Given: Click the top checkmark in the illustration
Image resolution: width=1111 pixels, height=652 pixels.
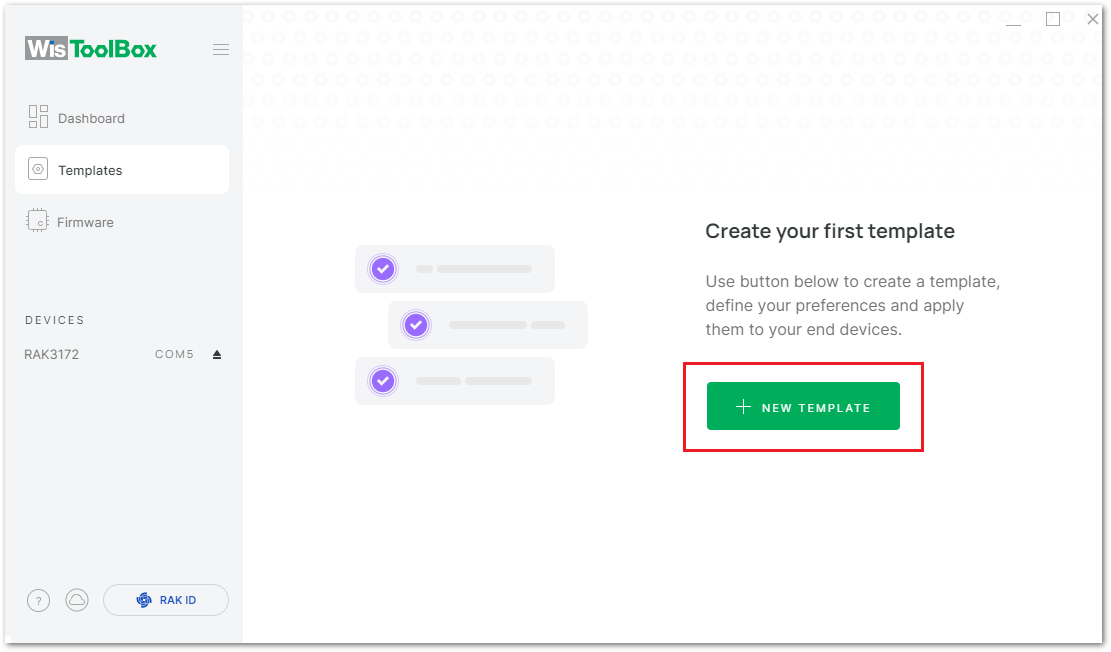Looking at the screenshot, I should (x=383, y=269).
